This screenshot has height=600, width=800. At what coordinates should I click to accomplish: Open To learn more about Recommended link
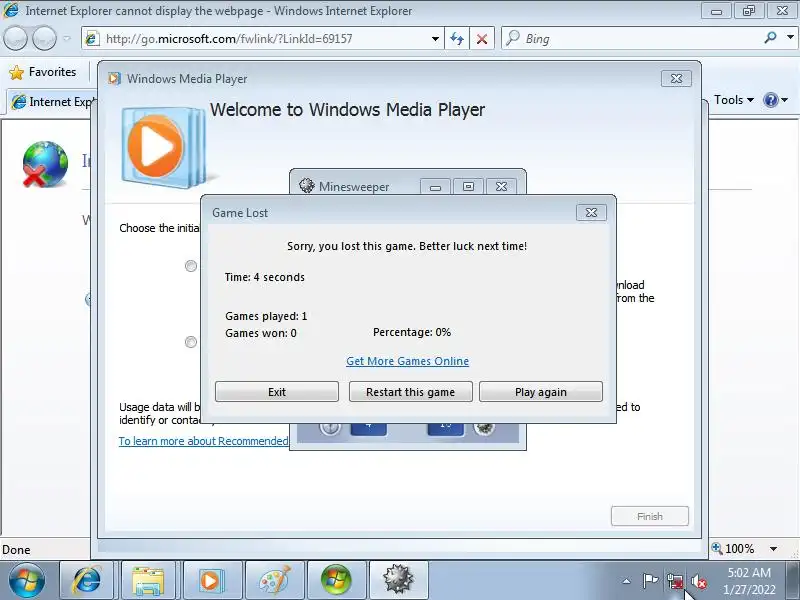click(x=204, y=441)
